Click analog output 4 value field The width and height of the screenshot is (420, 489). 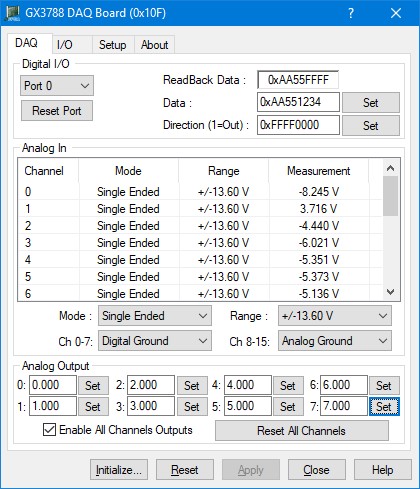pyautogui.click(x=248, y=385)
